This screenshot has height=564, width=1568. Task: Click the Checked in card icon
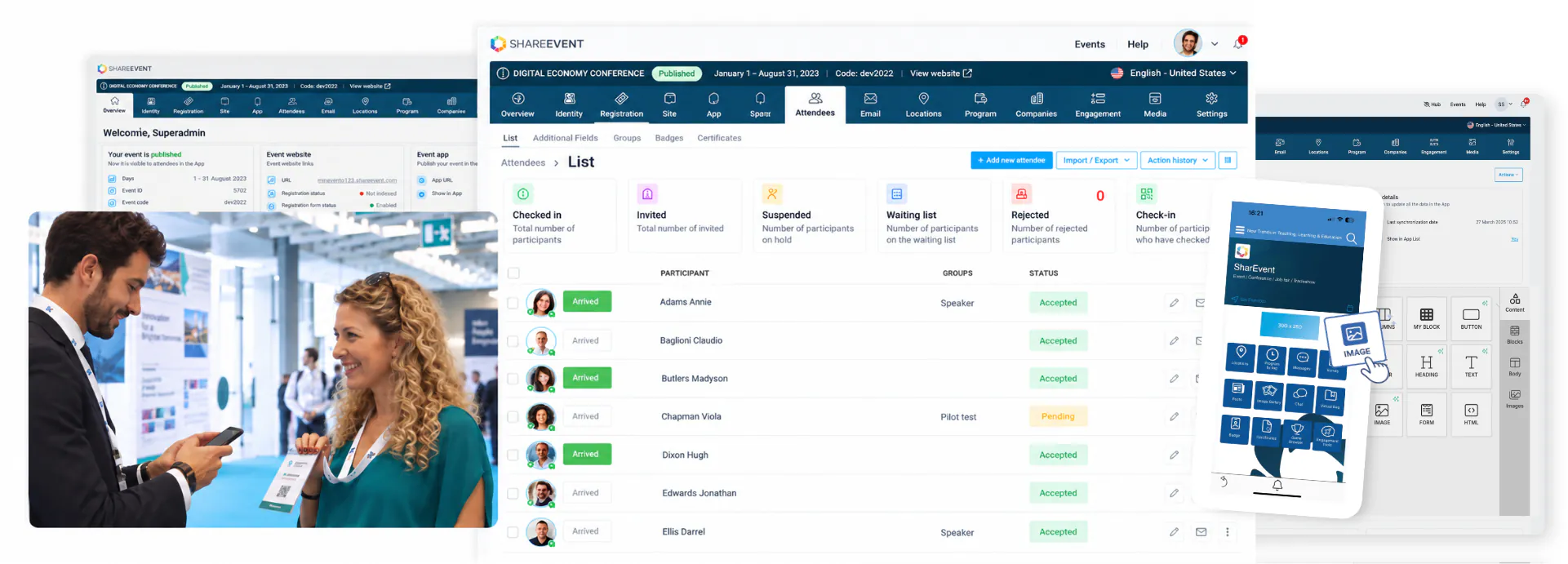click(x=523, y=194)
